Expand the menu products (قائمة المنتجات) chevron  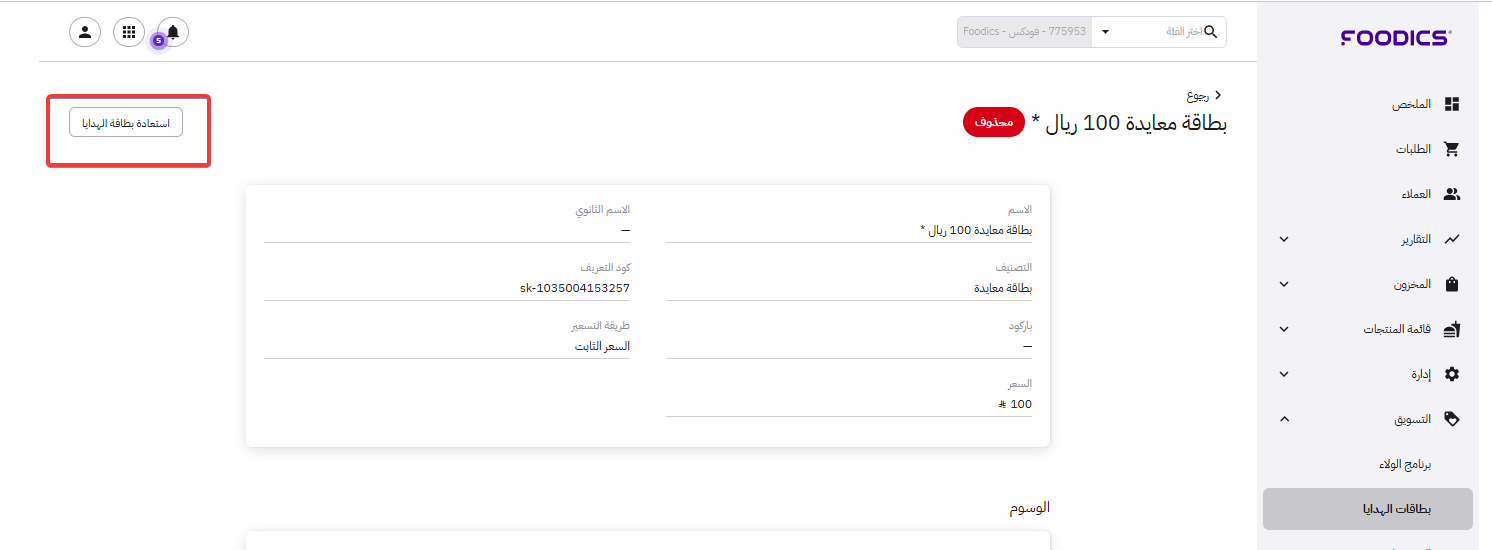coord(1284,329)
